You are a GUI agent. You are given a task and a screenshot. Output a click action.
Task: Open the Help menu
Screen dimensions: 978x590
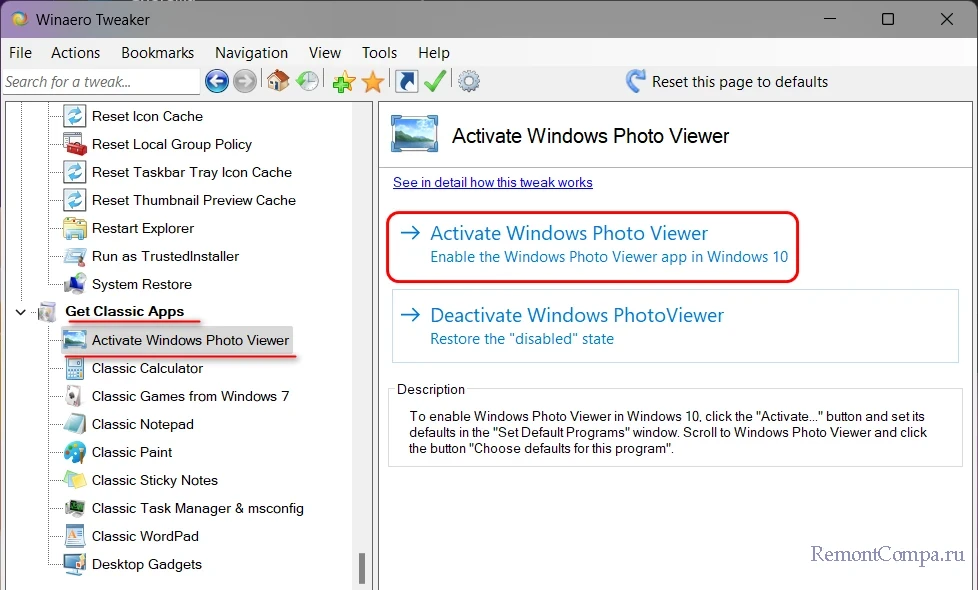(x=433, y=53)
